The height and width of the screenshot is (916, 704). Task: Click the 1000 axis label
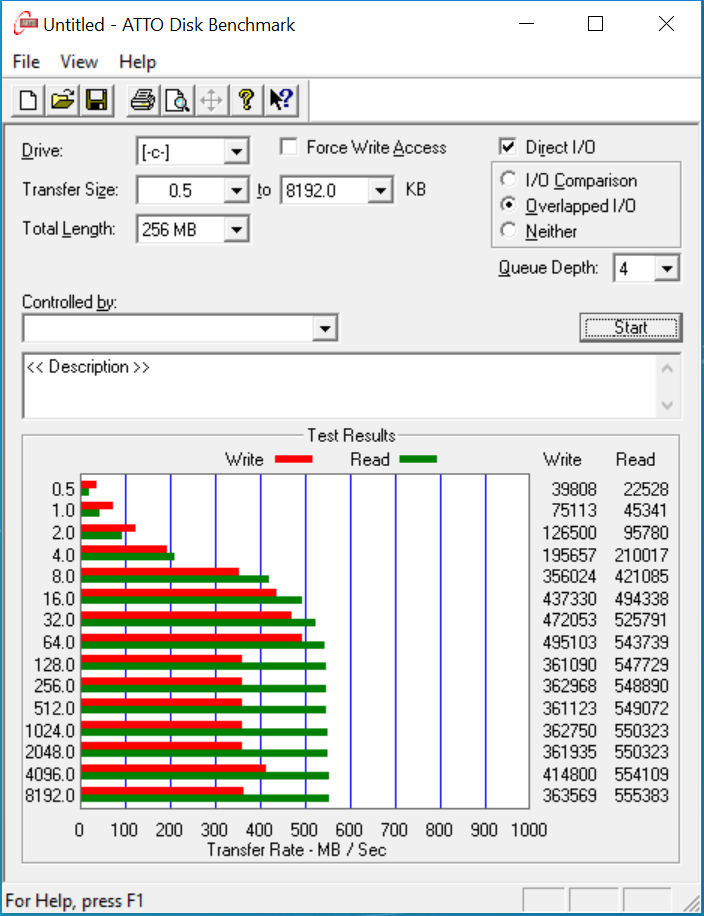[x=529, y=830]
